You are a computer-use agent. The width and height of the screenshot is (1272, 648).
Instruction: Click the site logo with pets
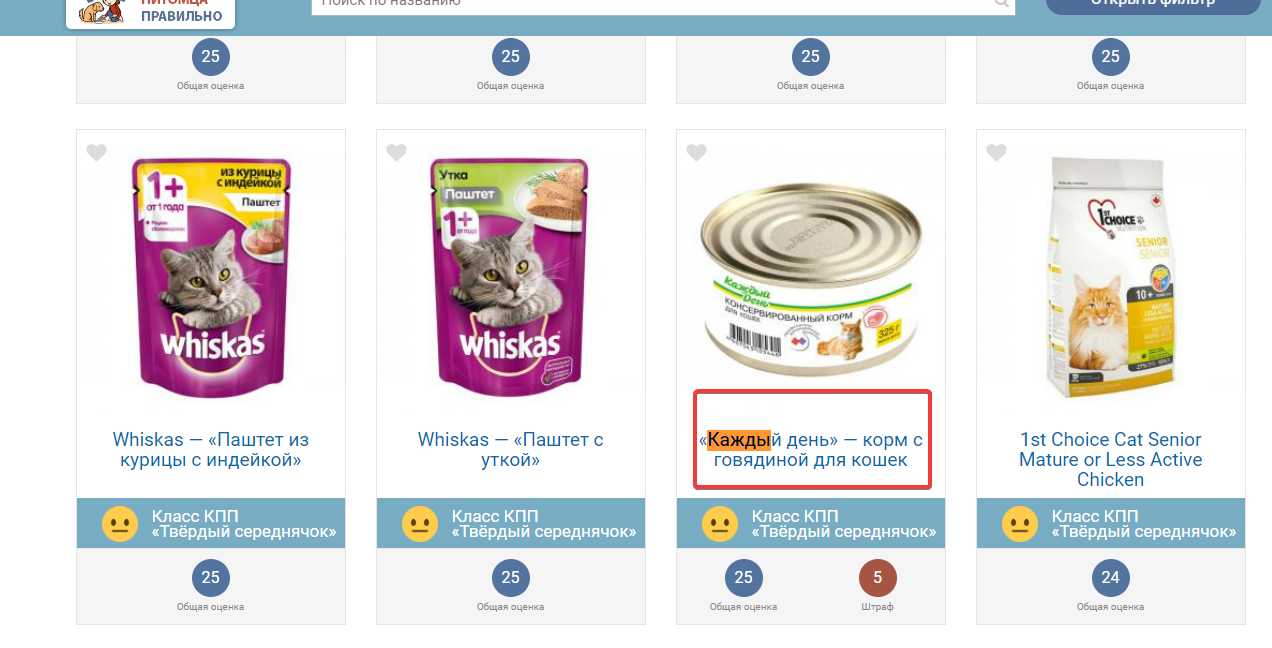[x=151, y=12]
